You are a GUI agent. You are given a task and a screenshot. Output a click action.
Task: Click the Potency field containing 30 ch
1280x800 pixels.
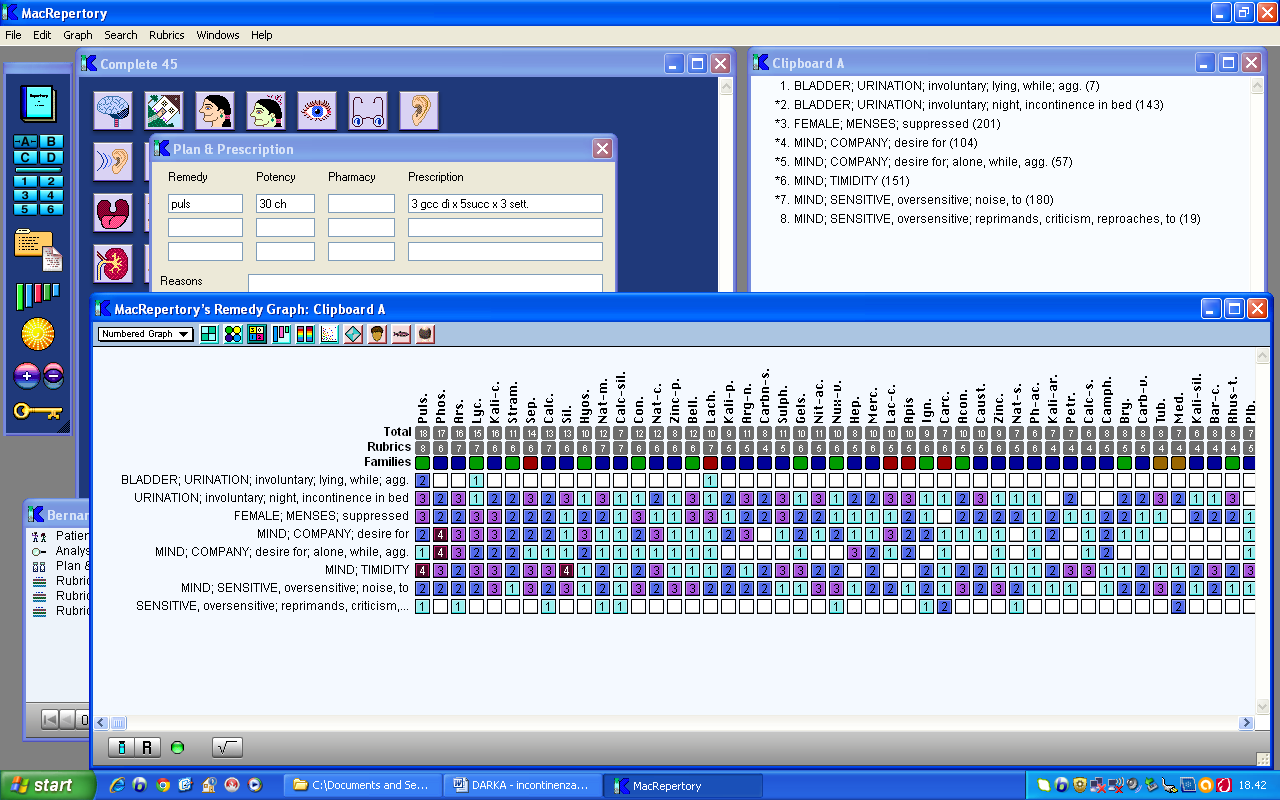[x=285, y=204]
